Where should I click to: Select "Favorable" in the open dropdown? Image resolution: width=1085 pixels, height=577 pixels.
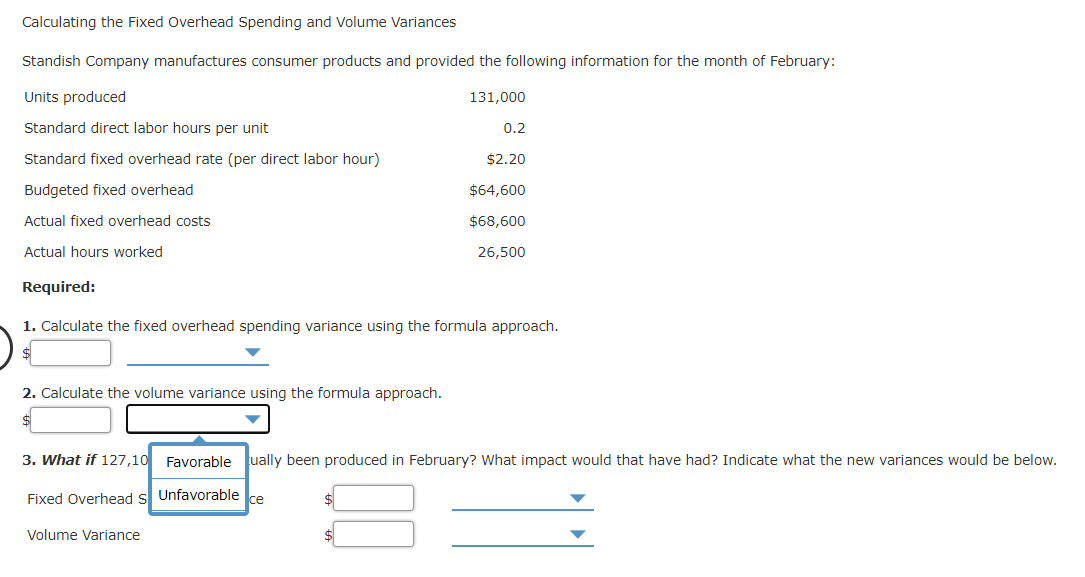click(197, 461)
